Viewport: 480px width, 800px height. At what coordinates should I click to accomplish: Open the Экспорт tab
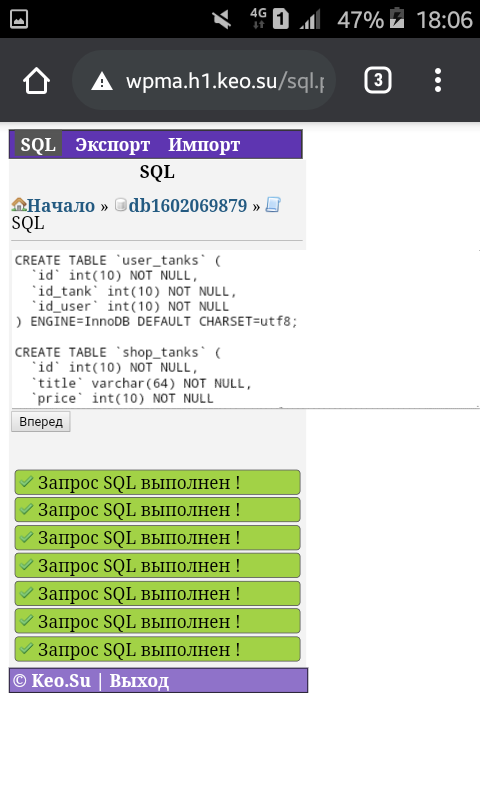(x=113, y=144)
